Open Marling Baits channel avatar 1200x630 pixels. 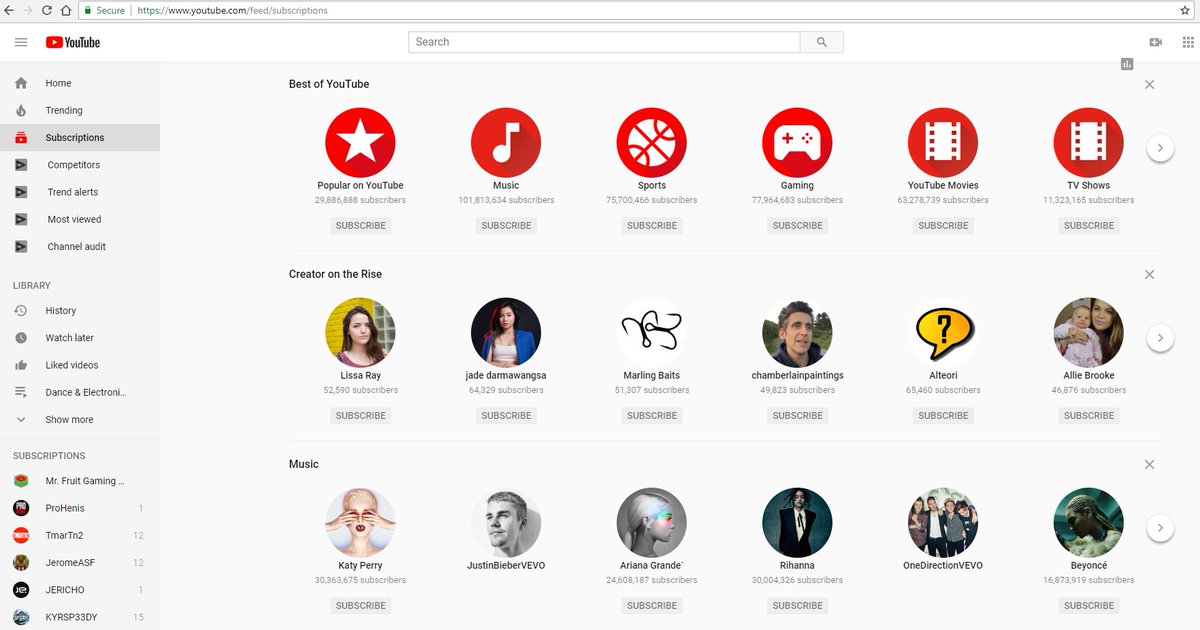pyautogui.click(x=652, y=333)
